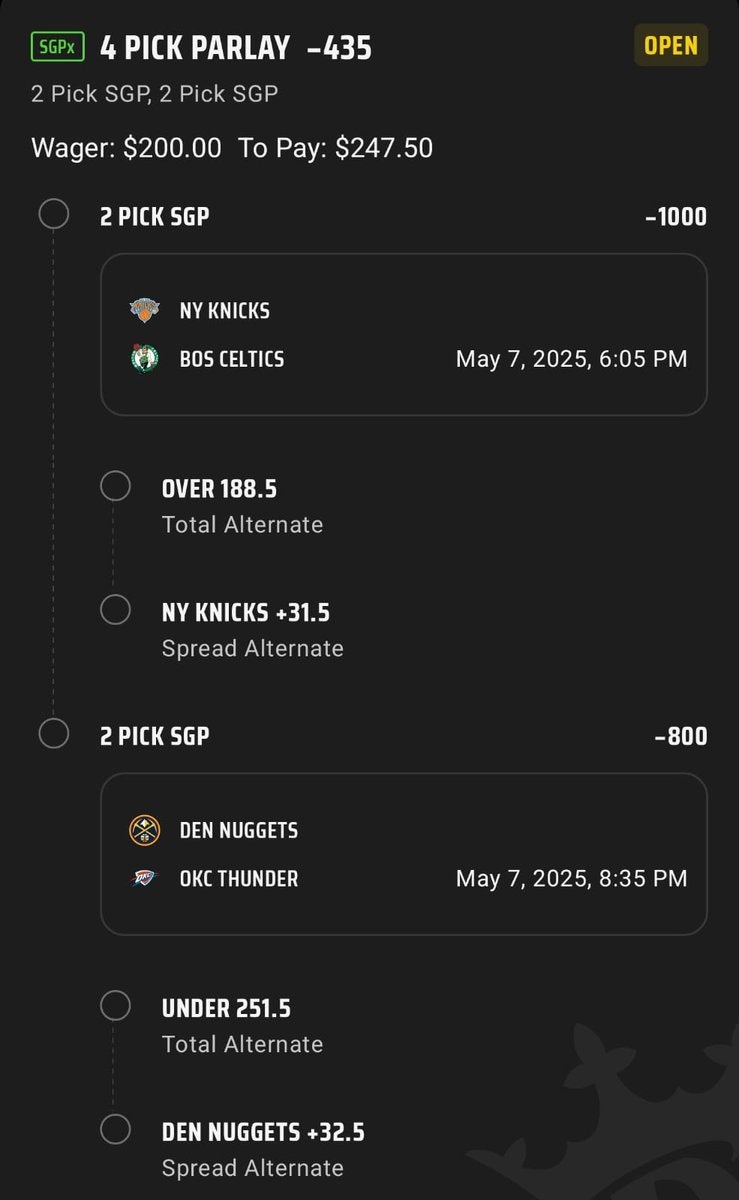Click the OKC Thunder team logo
739x1200 pixels.
coord(145,878)
